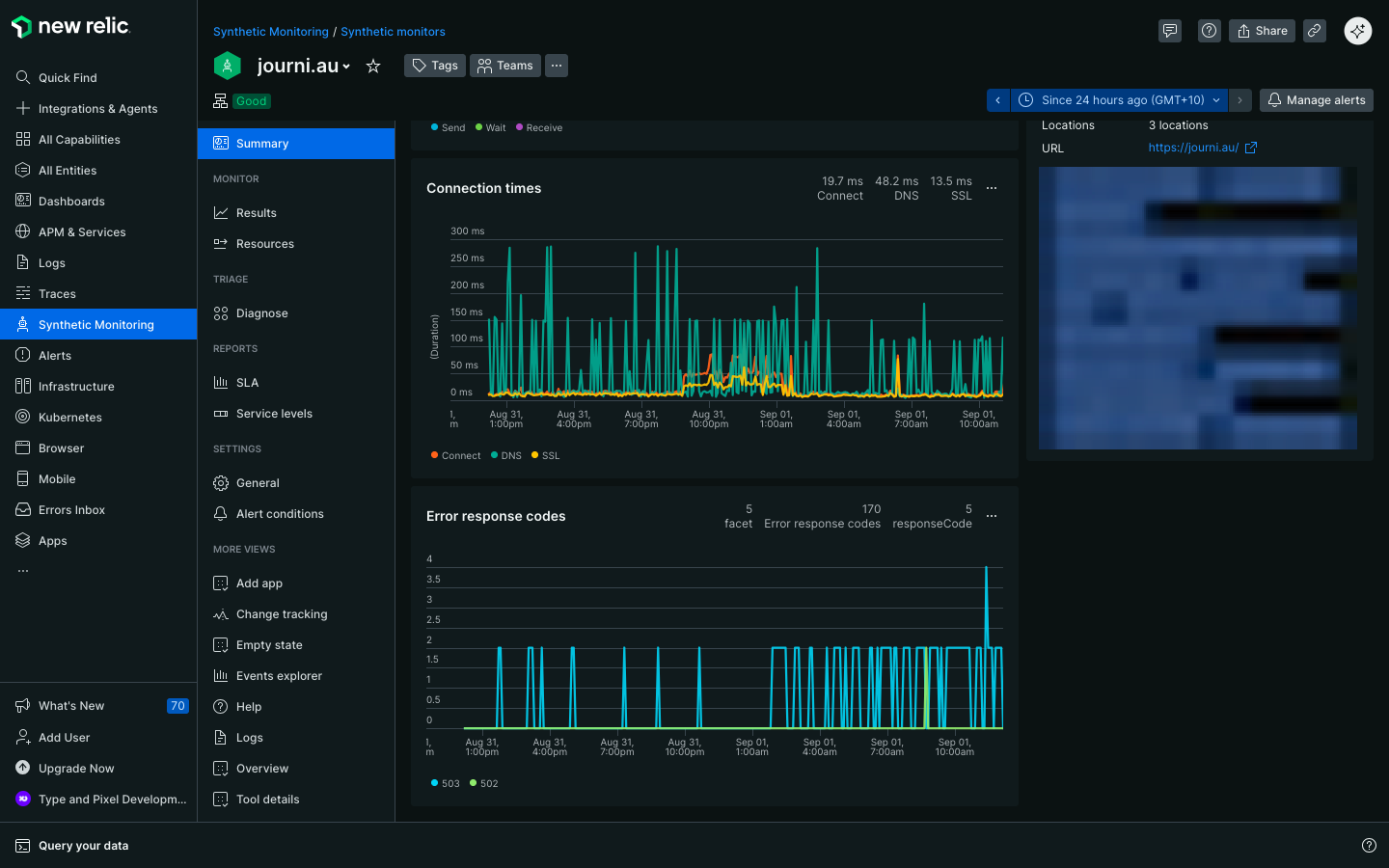Open Events explorer view
The image size is (1389, 868).
(296, 676)
